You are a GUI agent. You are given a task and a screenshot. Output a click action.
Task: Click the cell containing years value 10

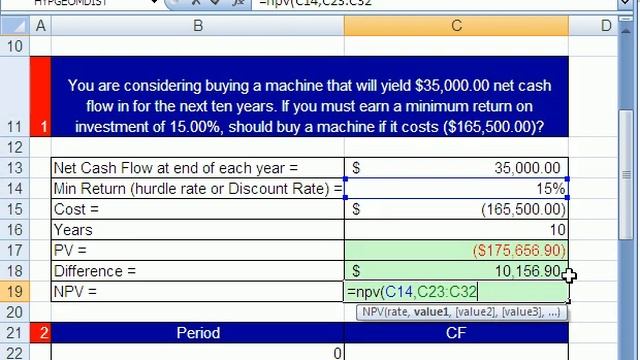point(456,230)
